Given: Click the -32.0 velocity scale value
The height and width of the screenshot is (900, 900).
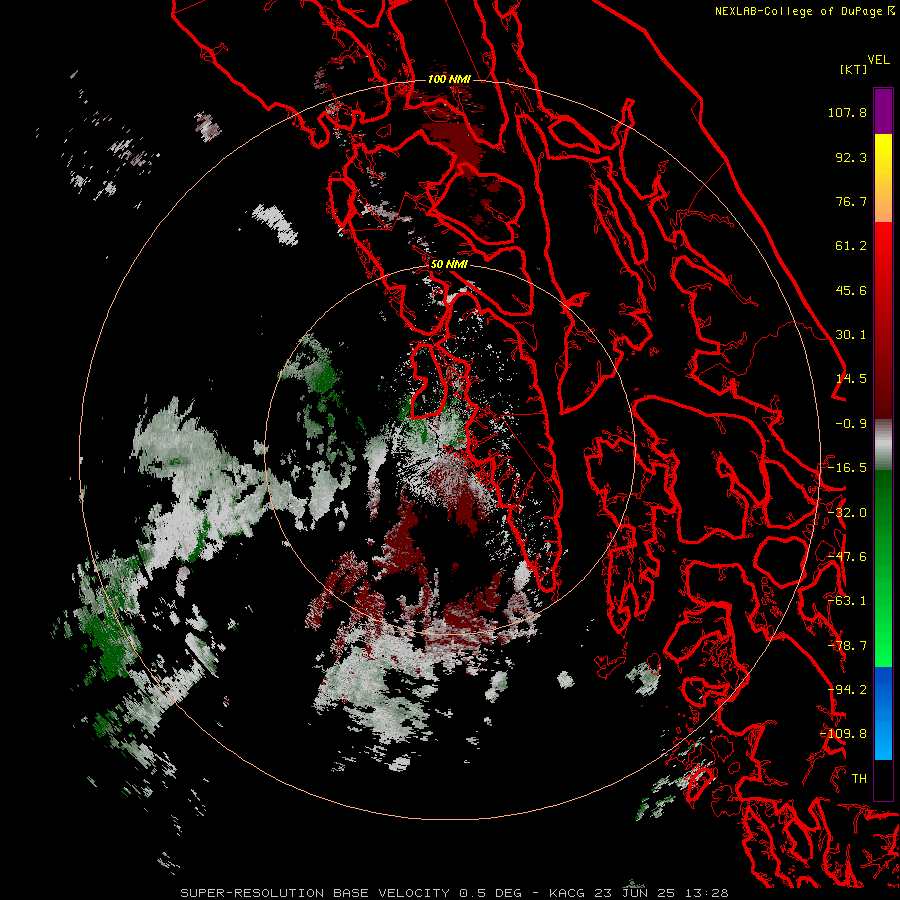Looking at the screenshot, I should pos(847,513).
